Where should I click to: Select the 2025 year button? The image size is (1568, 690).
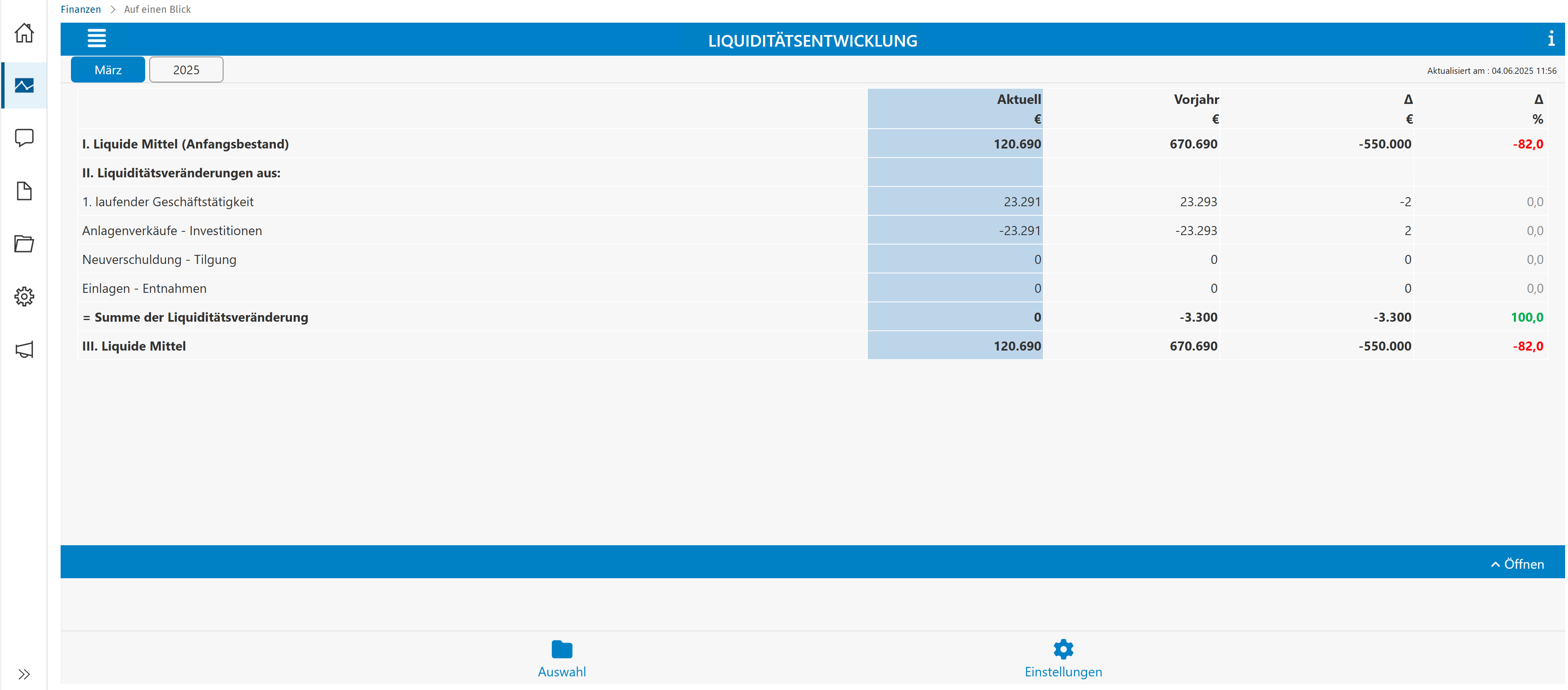point(186,70)
